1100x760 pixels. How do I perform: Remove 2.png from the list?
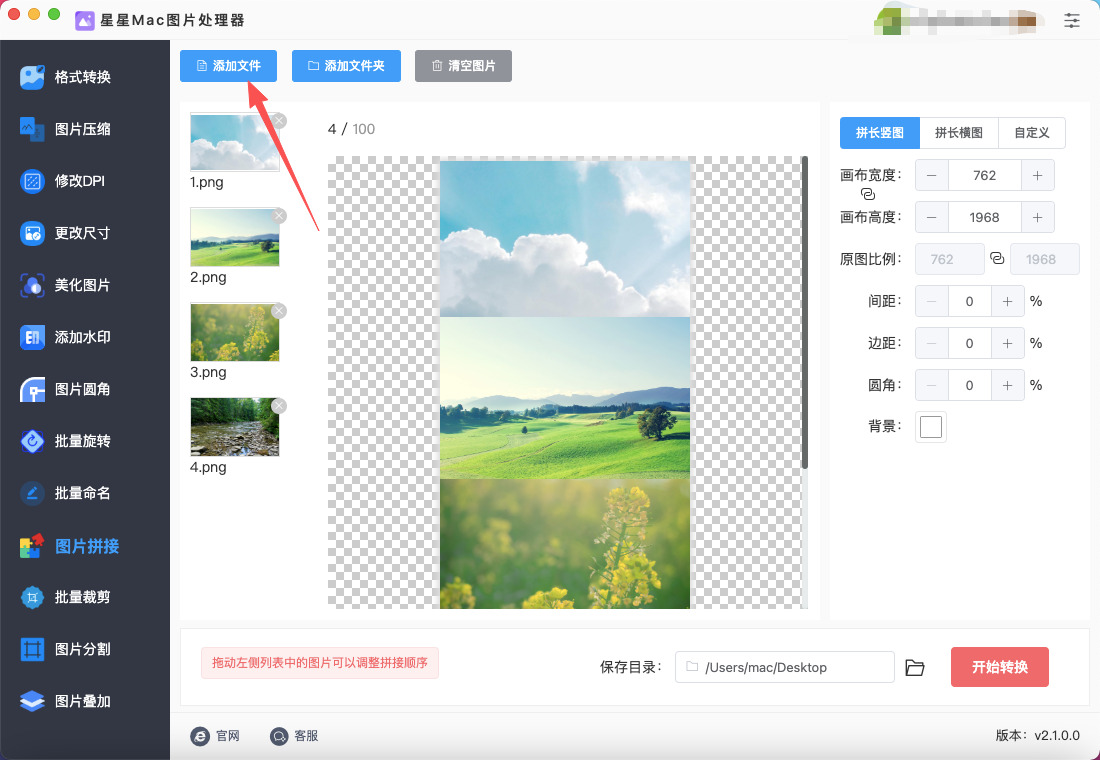pos(279,216)
